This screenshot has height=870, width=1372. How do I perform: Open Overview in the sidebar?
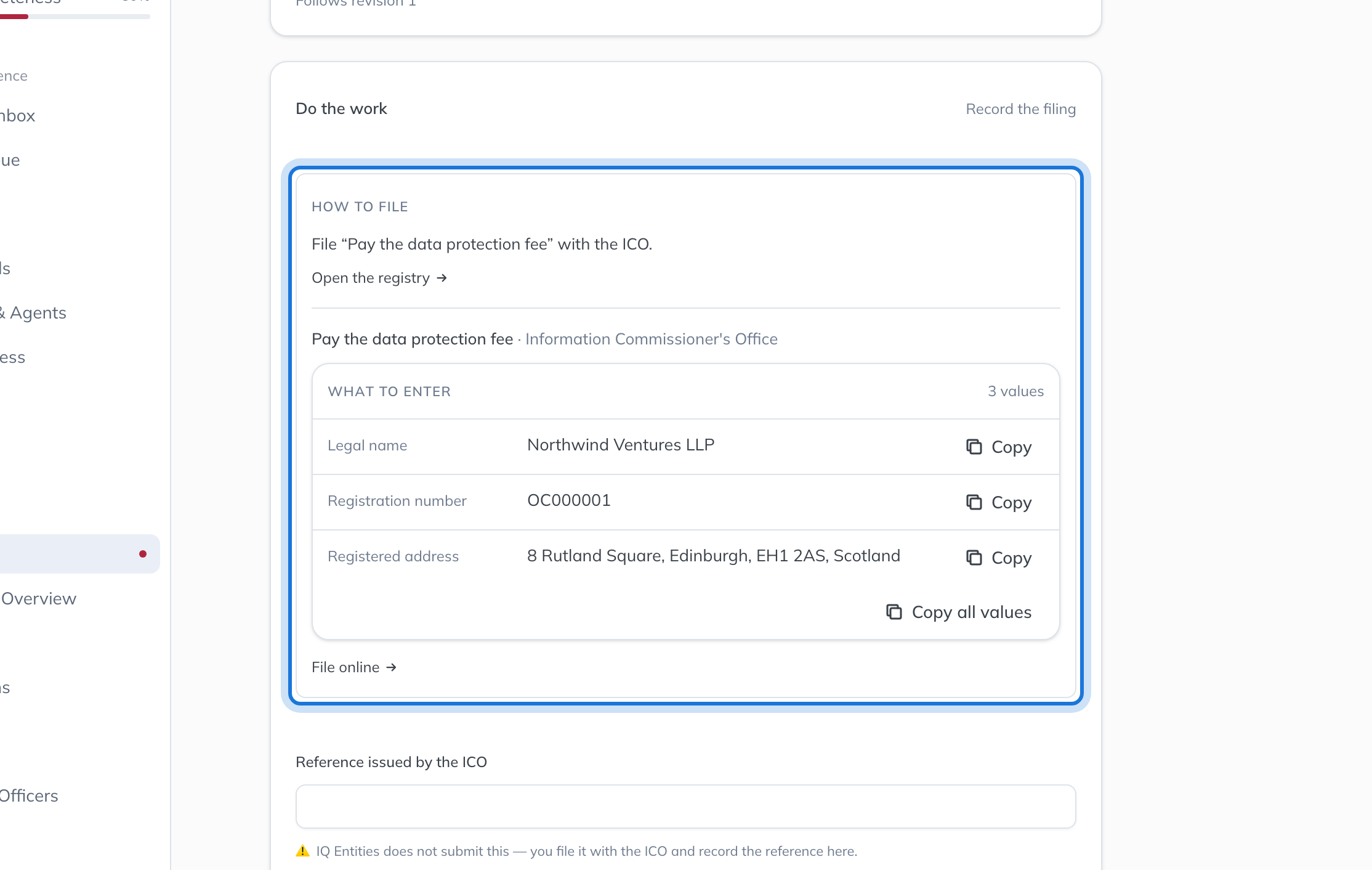pos(39,598)
